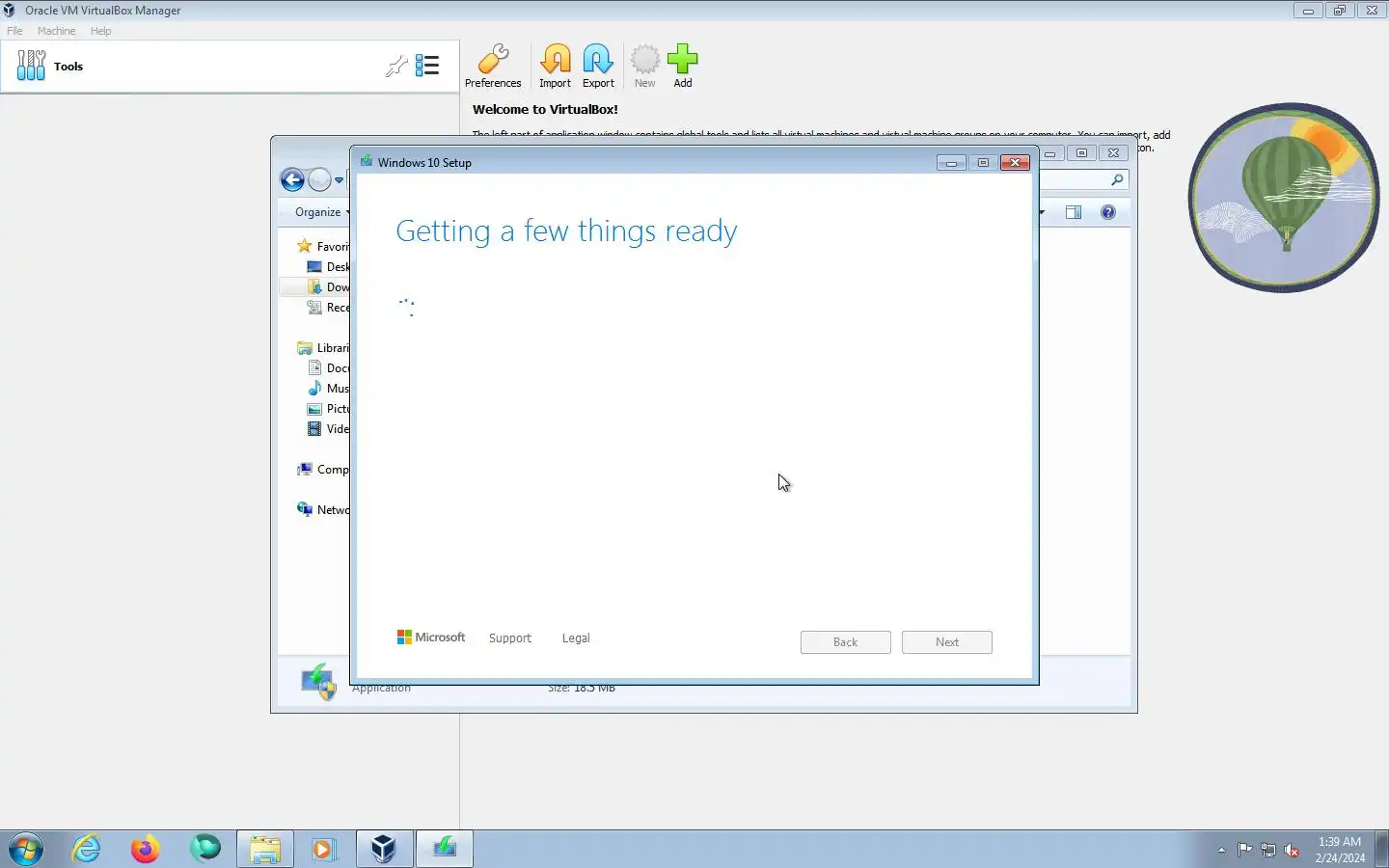
Task: Open Windows Explorer taskbar button
Action: 265,850
